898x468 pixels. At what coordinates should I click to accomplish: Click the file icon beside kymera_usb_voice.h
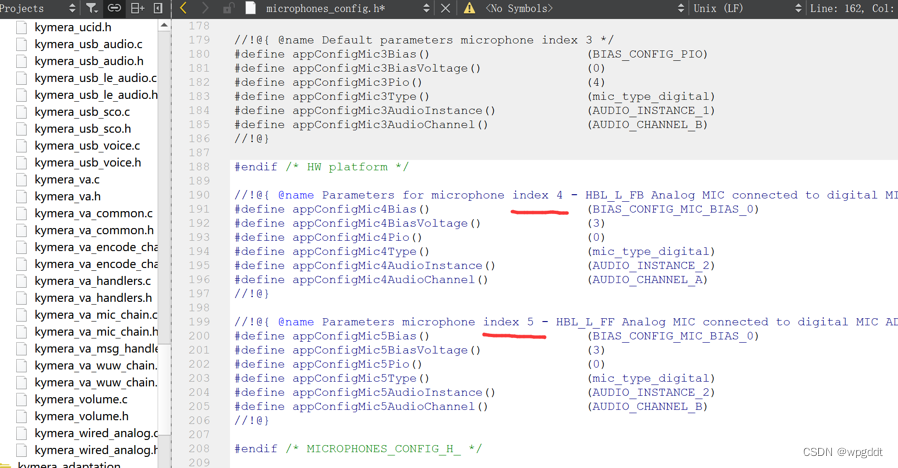click(22, 162)
